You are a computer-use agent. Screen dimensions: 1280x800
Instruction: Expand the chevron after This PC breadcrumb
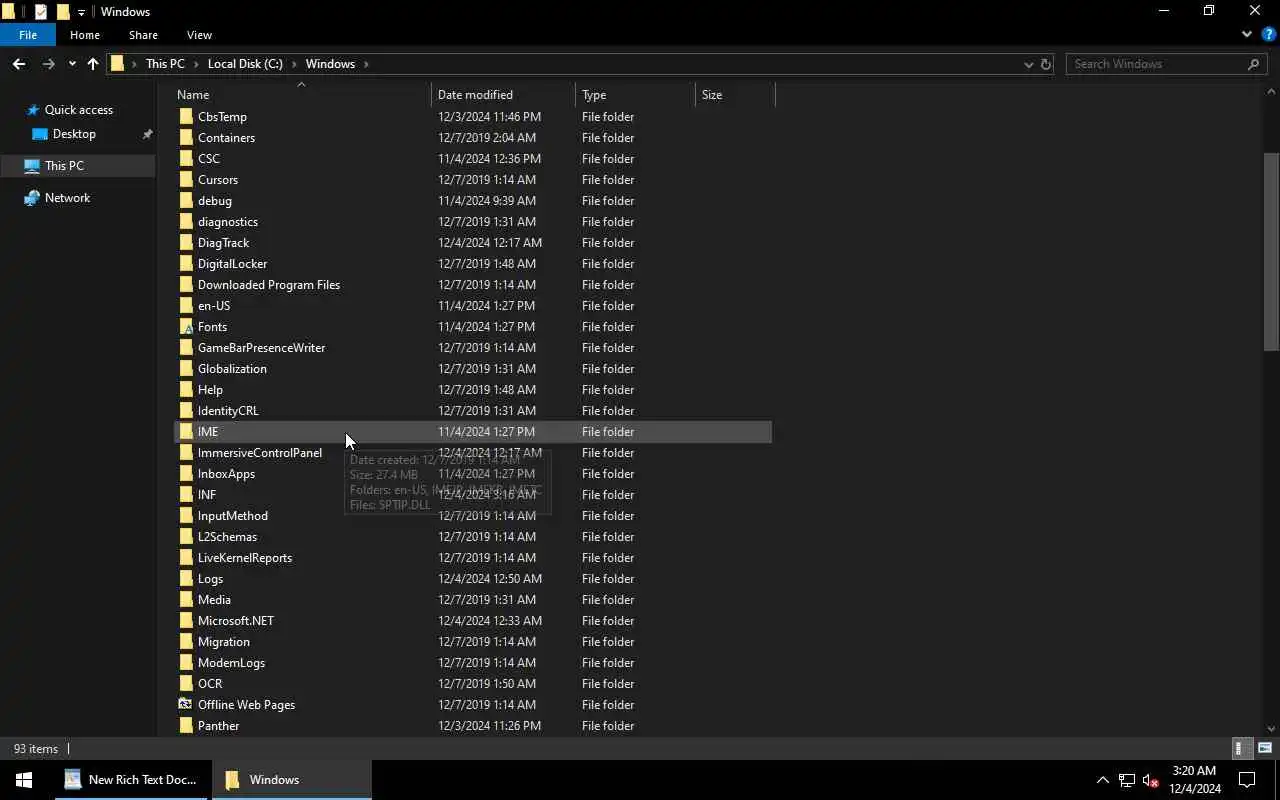click(x=196, y=64)
